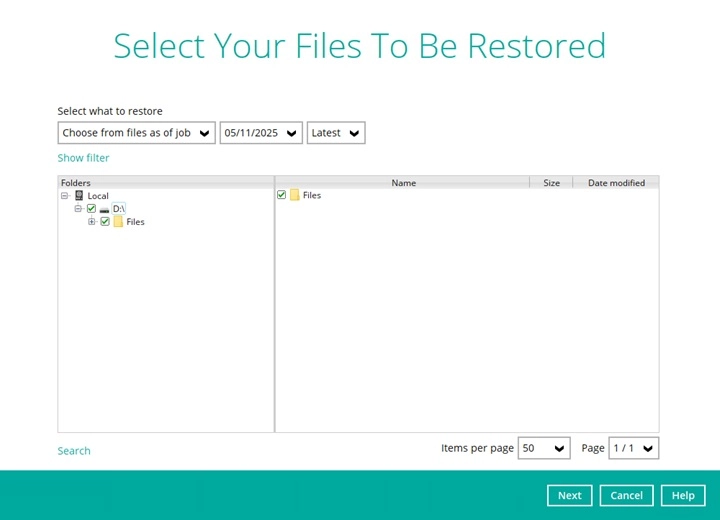This screenshot has height=520, width=720.
Task: Select the D:\ label in Folders tree
Action: point(119,209)
